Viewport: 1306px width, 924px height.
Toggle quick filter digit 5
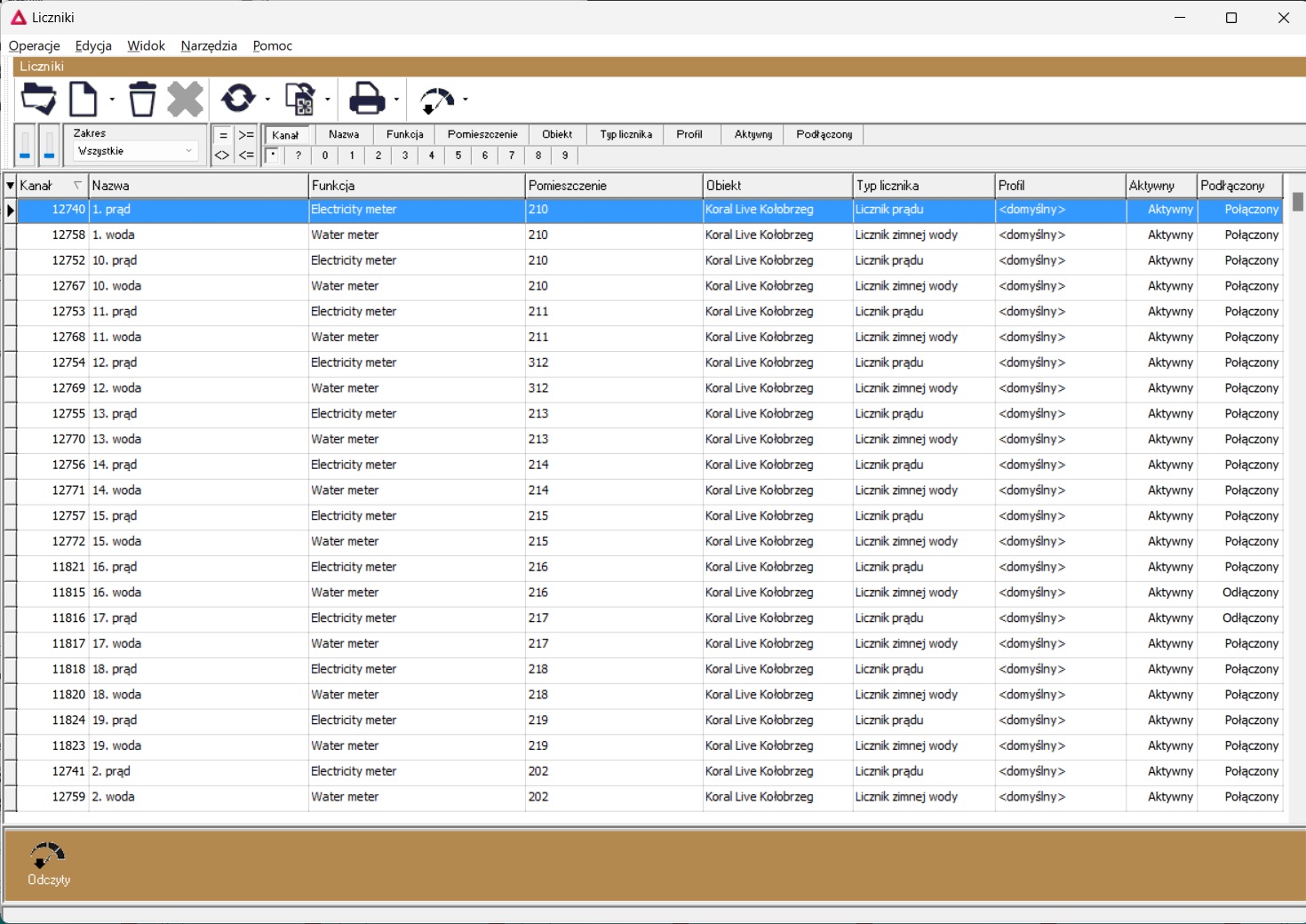[458, 155]
